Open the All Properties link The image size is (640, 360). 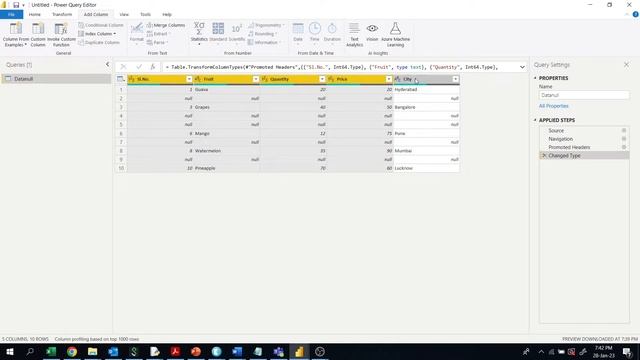[x=553, y=106]
